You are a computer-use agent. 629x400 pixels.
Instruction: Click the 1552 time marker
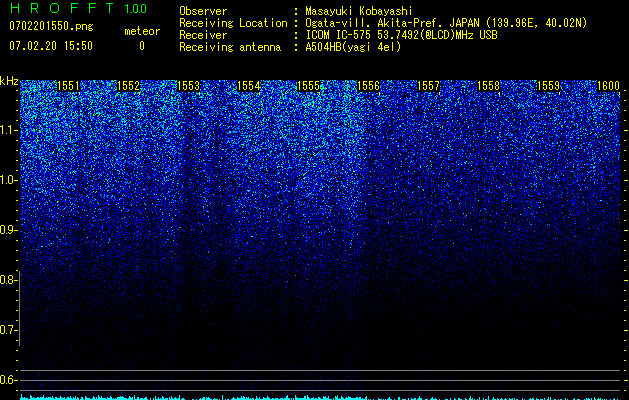tap(128, 86)
